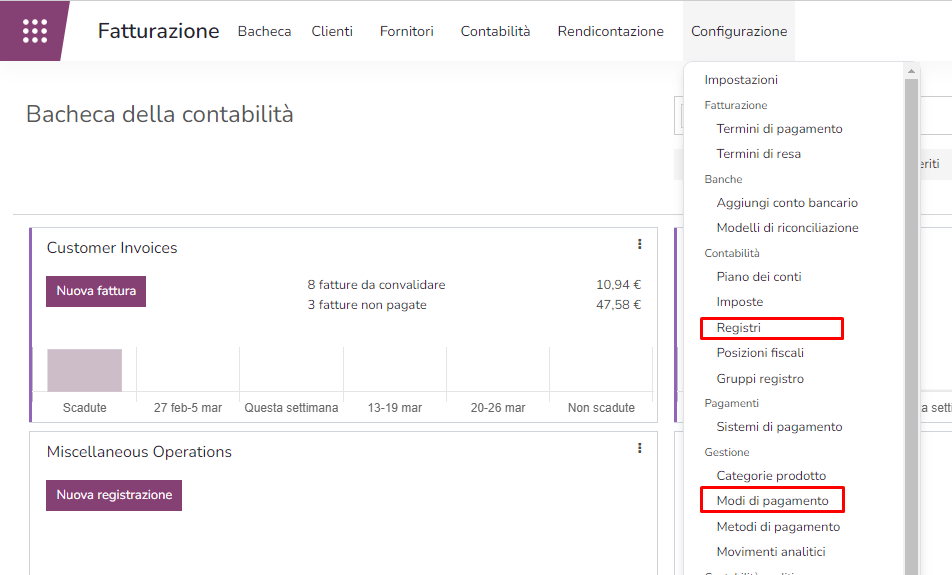Expand the Contabilità top menu
Screen dimensions: 952x575
(495, 31)
